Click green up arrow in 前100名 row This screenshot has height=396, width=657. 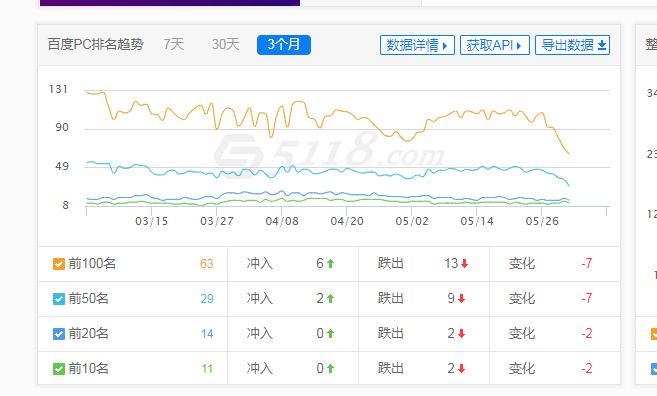click(330, 264)
